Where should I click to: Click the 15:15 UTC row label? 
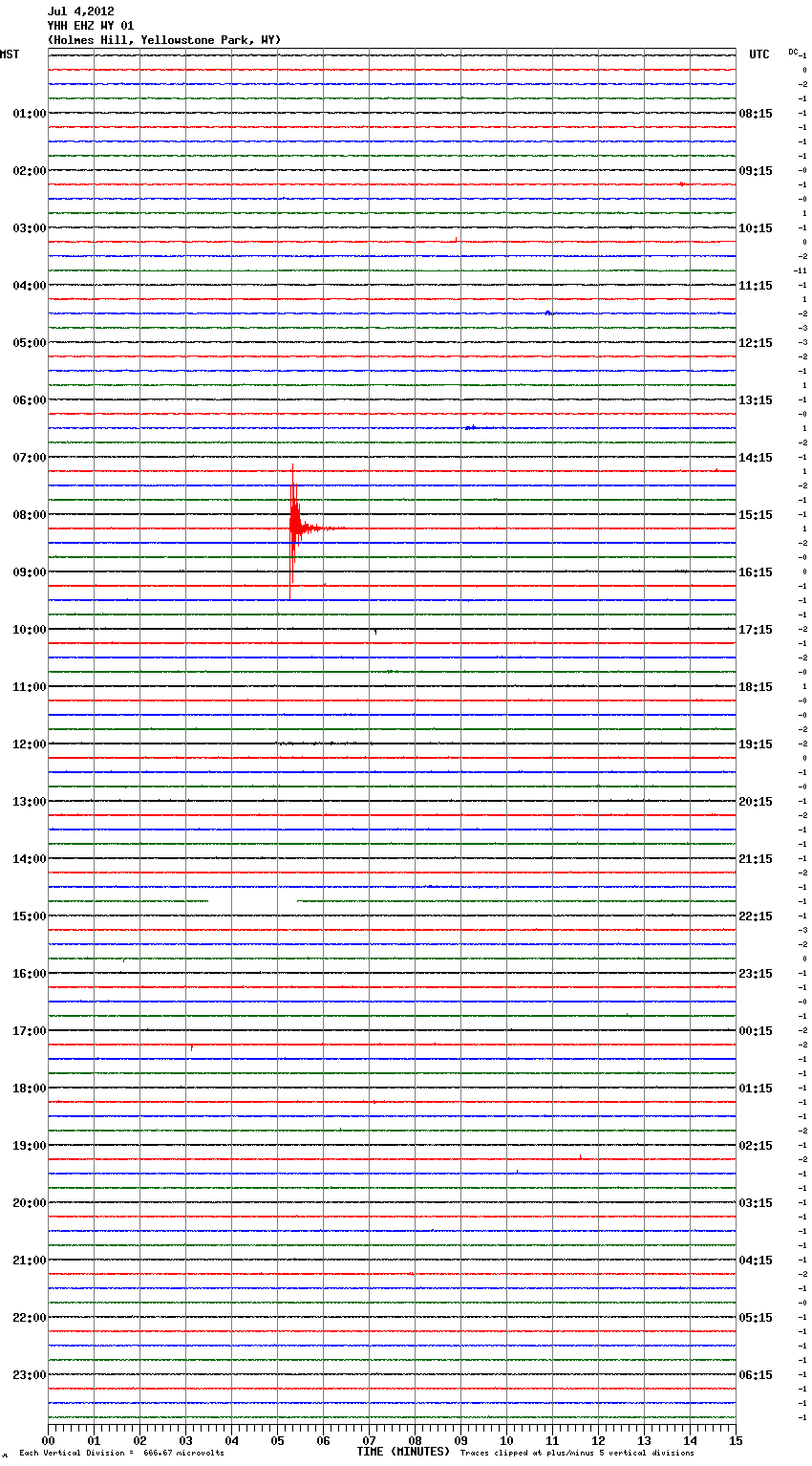[x=756, y=515]
